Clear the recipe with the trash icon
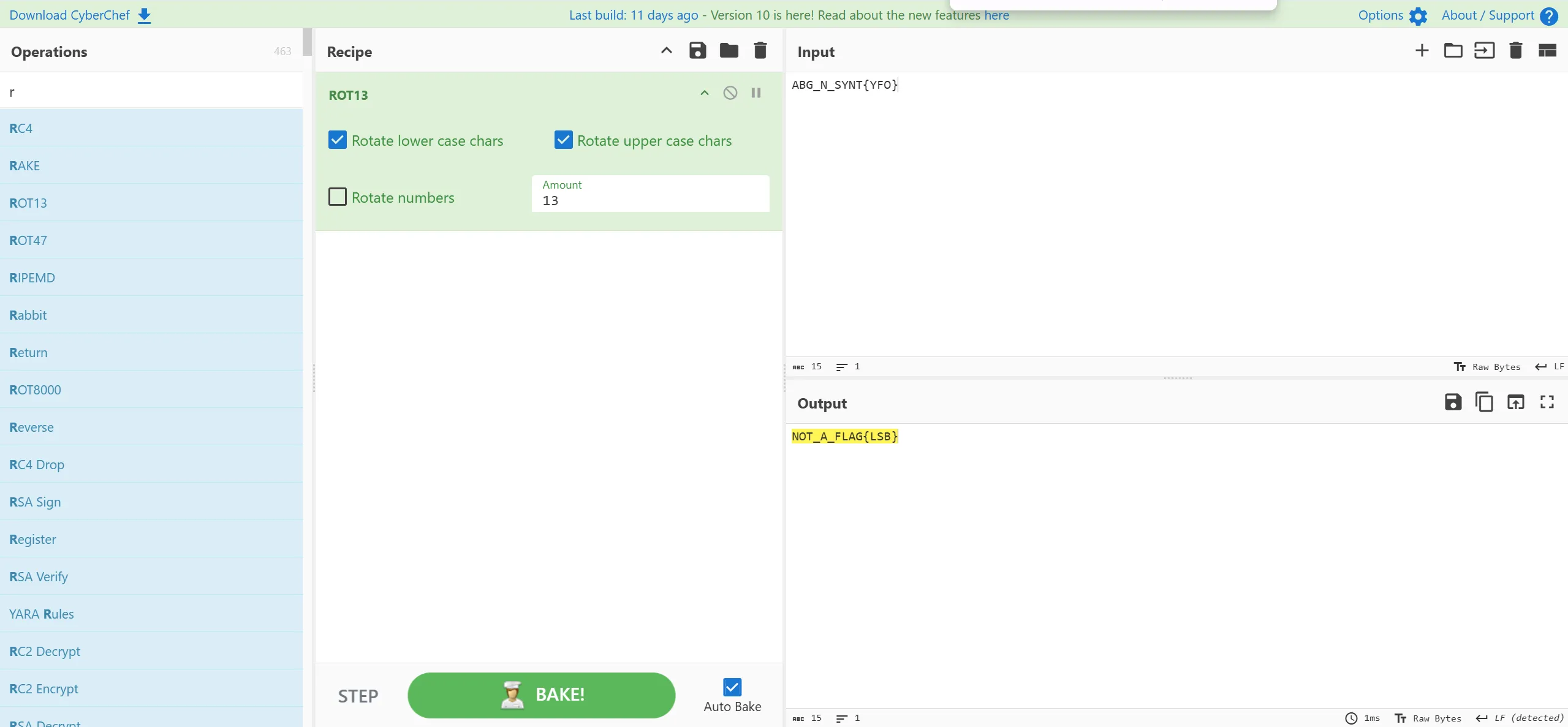The height and width of the screenshot is (727, 1568). [760, 51]
